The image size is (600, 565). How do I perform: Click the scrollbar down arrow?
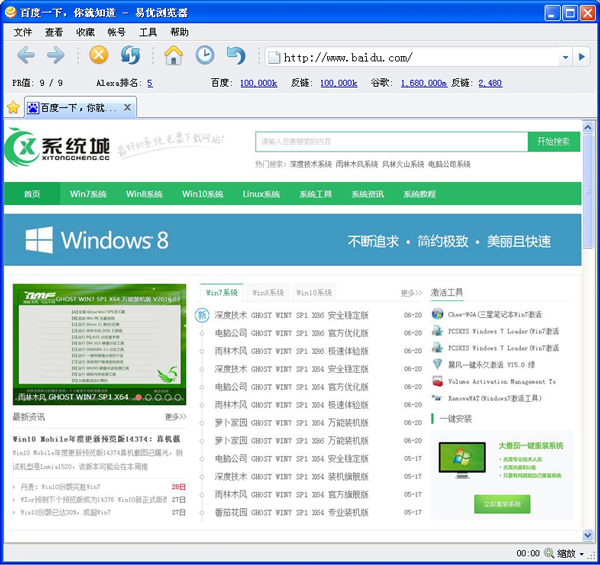588,535
